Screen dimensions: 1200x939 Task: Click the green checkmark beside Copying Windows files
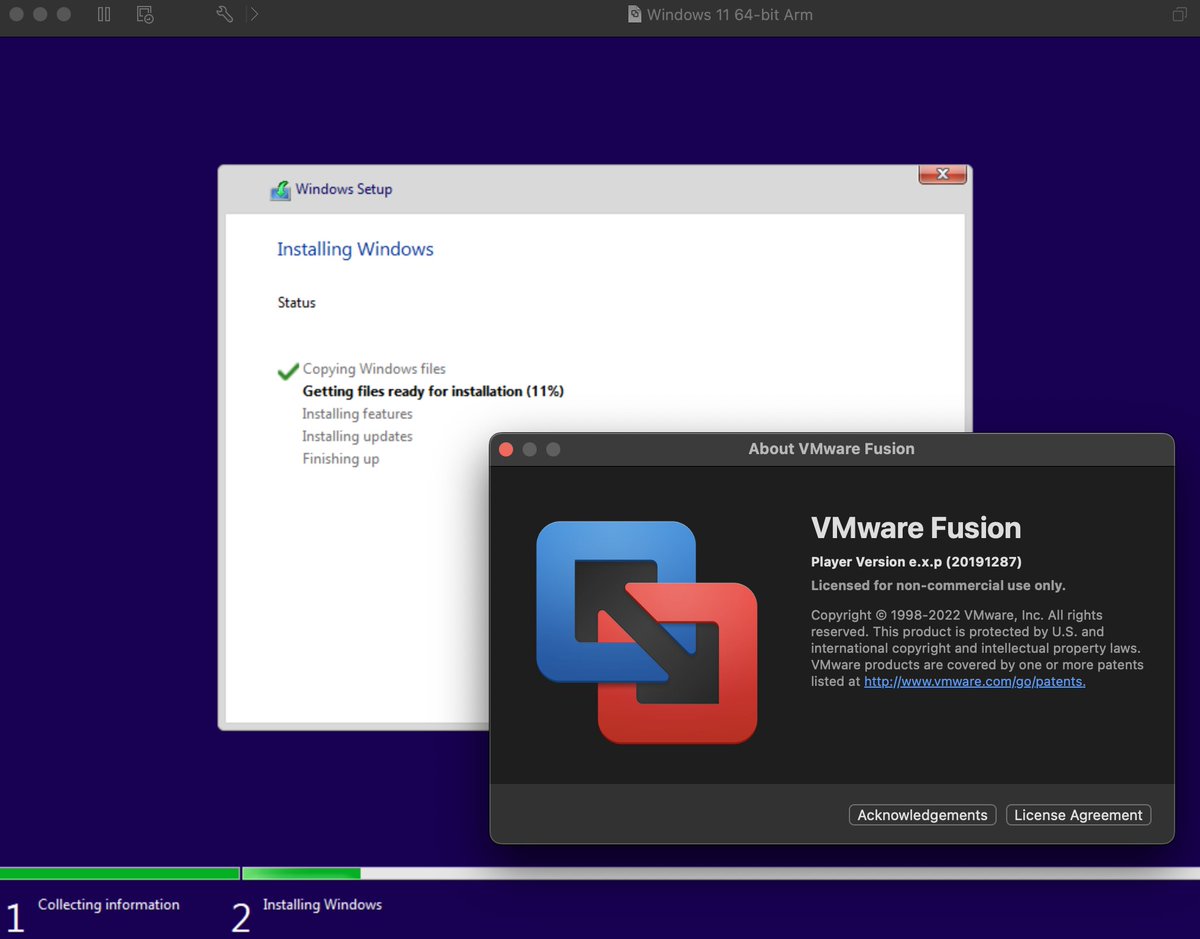[288, 371]
